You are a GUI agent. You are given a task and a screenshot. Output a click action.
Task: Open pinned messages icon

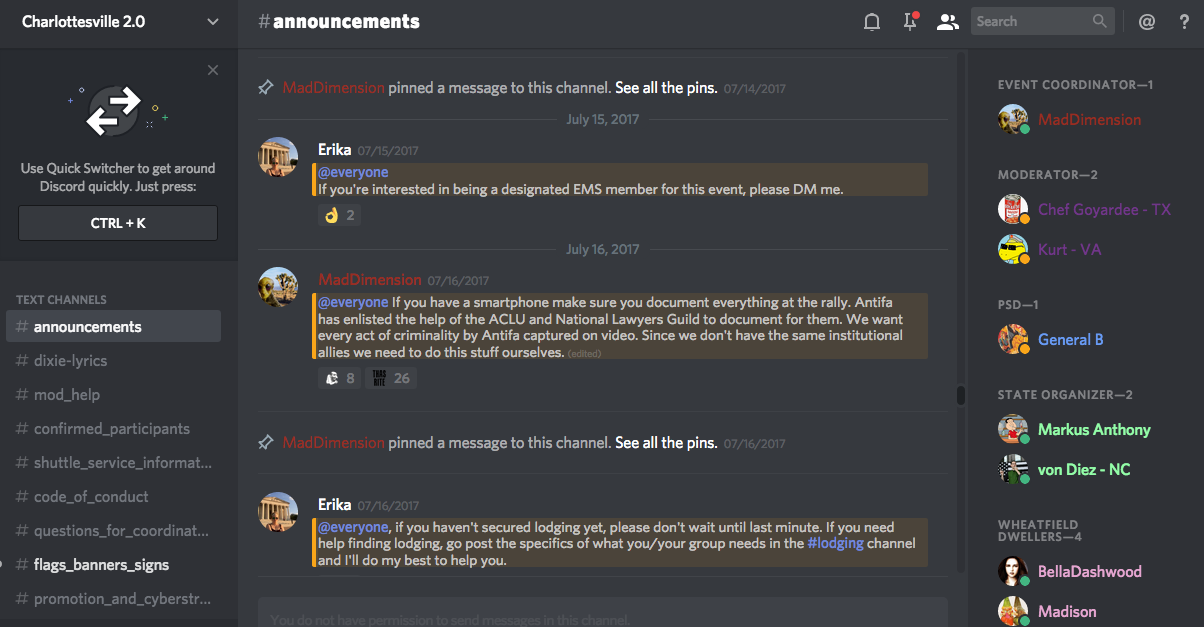pos(910,21)
